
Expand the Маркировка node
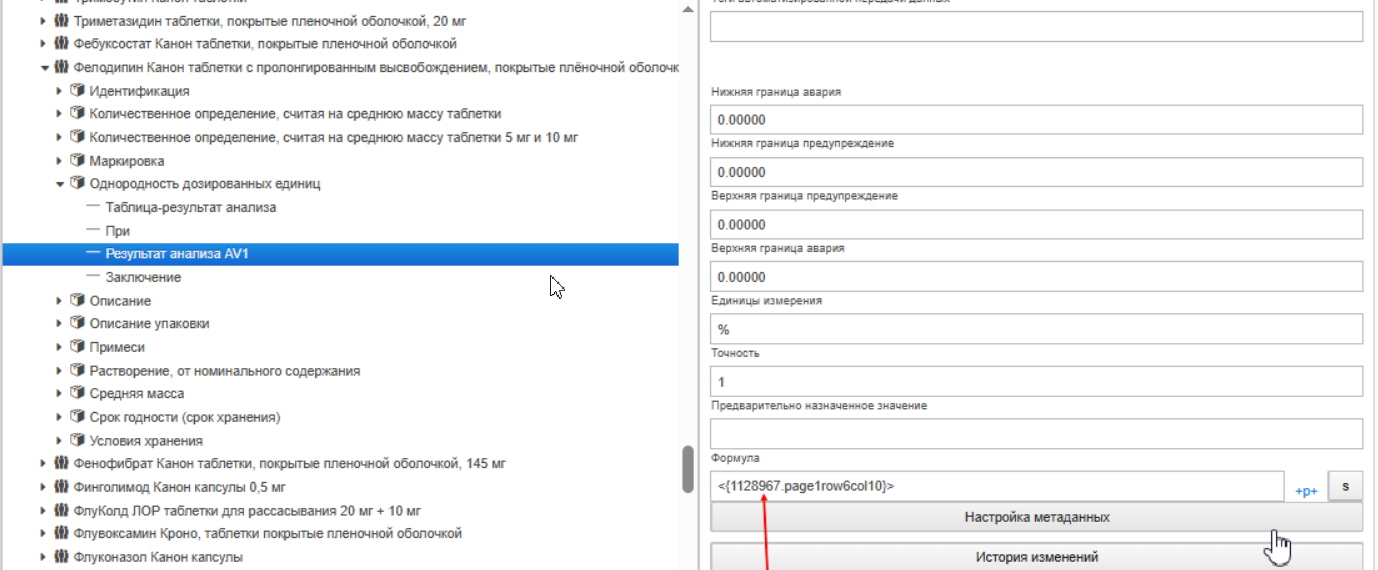click(60, 161)
